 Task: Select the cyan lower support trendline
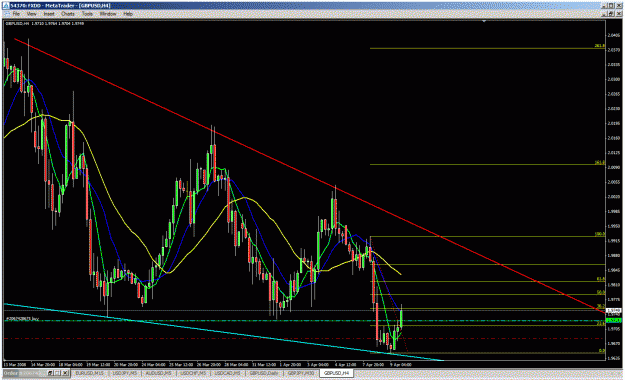click(223, 332)
